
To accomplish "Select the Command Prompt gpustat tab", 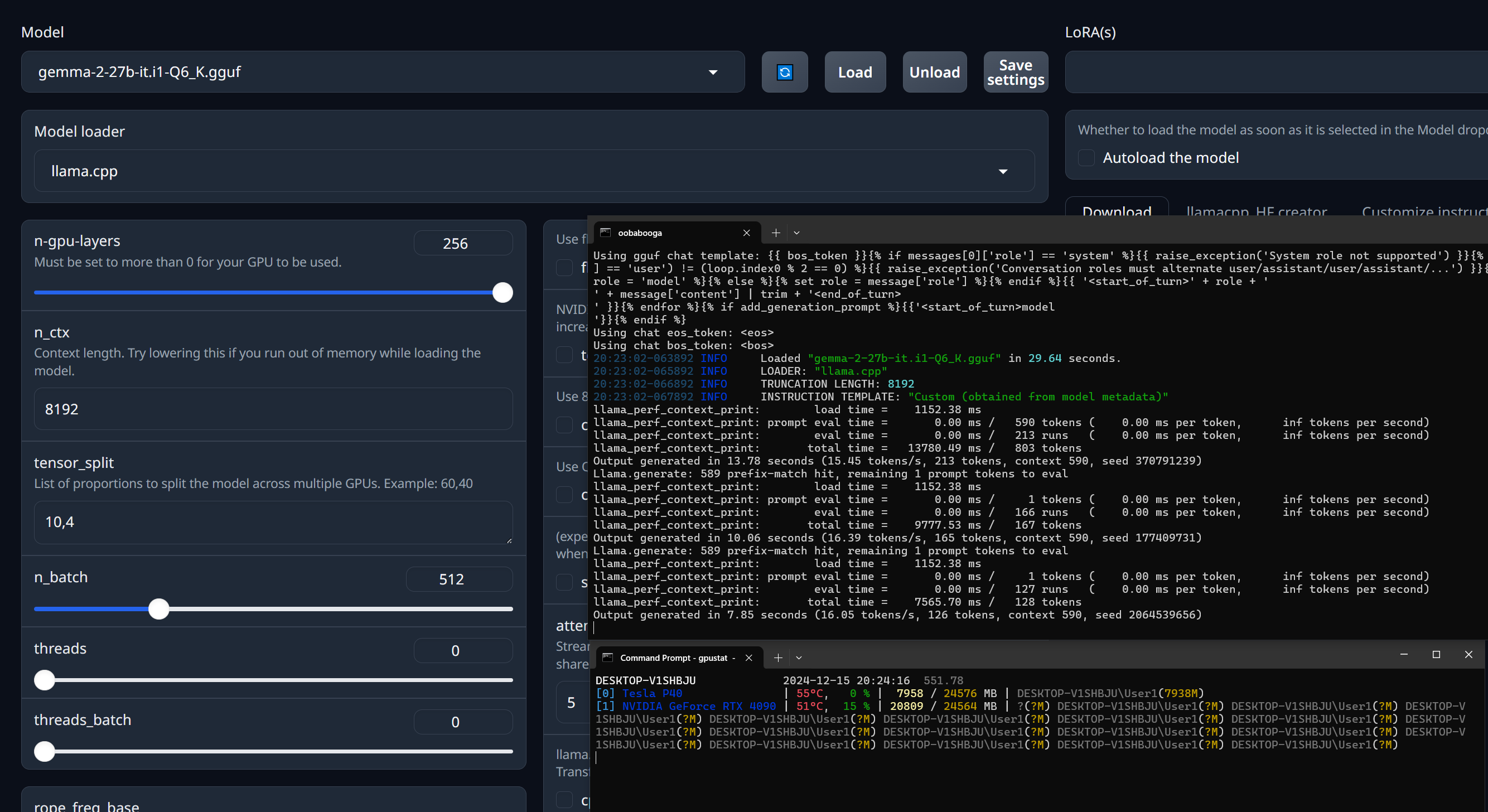I will (679, 658).
